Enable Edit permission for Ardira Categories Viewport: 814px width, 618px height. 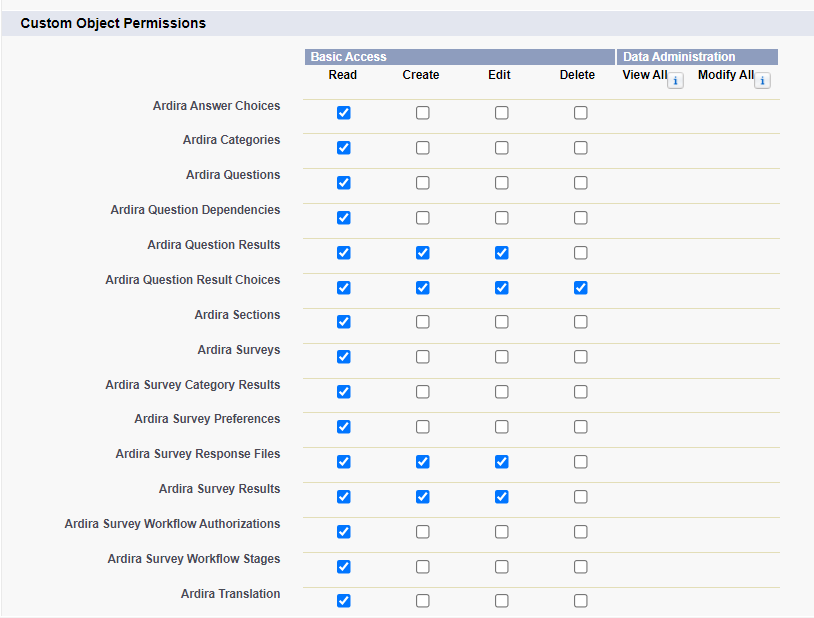tap(501, 148)
